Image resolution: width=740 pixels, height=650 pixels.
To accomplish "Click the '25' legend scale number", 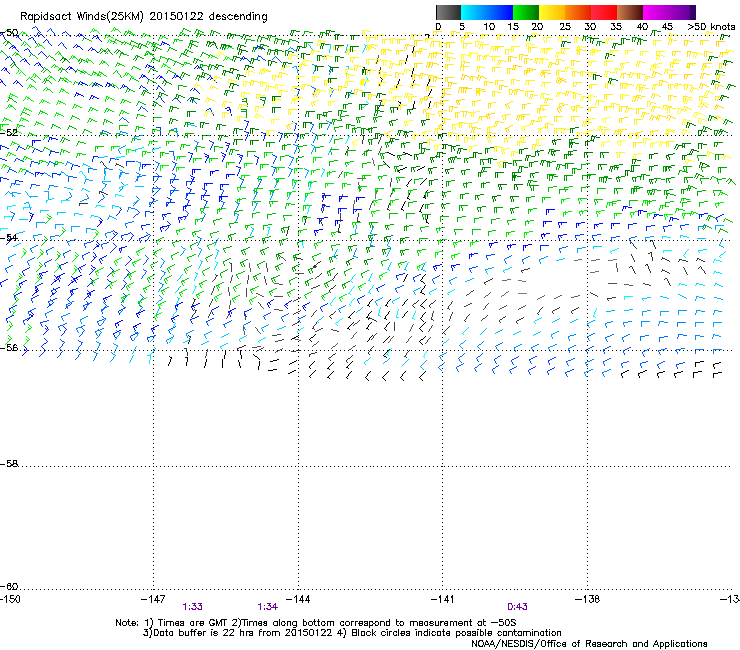I will [x=565, y=27].
